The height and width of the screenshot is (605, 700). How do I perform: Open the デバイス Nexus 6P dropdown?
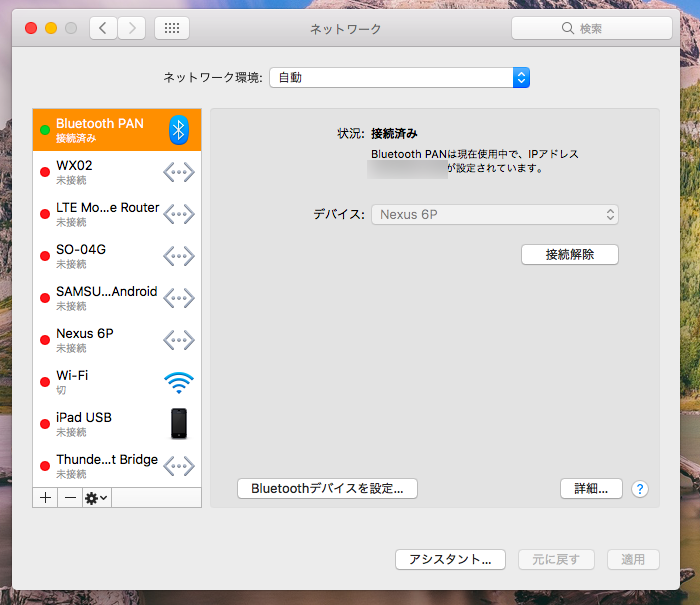[495, 214]
